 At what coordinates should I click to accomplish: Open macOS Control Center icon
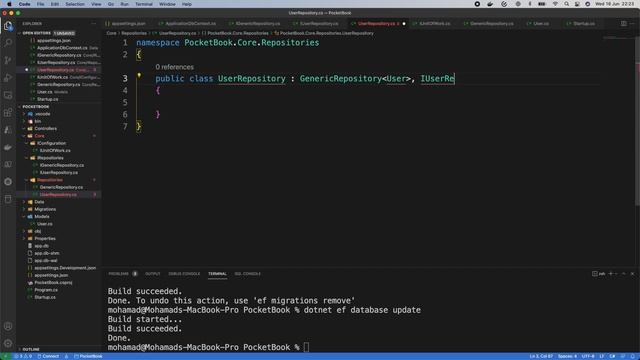click(577, 4)
